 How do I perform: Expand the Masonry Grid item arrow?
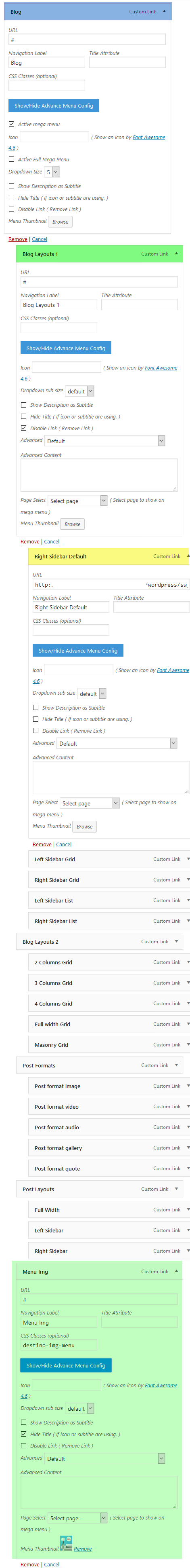pyautogui.click(x=188, y=1044)
